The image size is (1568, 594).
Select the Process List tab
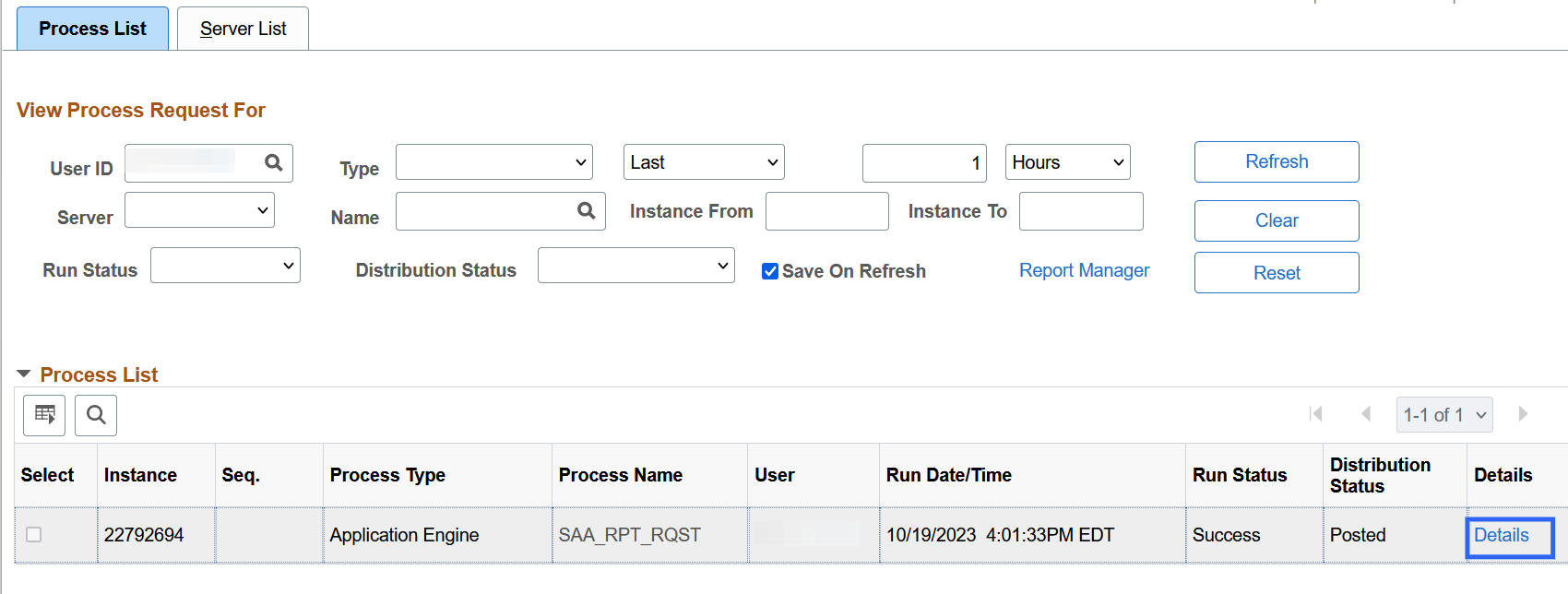[x=92, y=29]
